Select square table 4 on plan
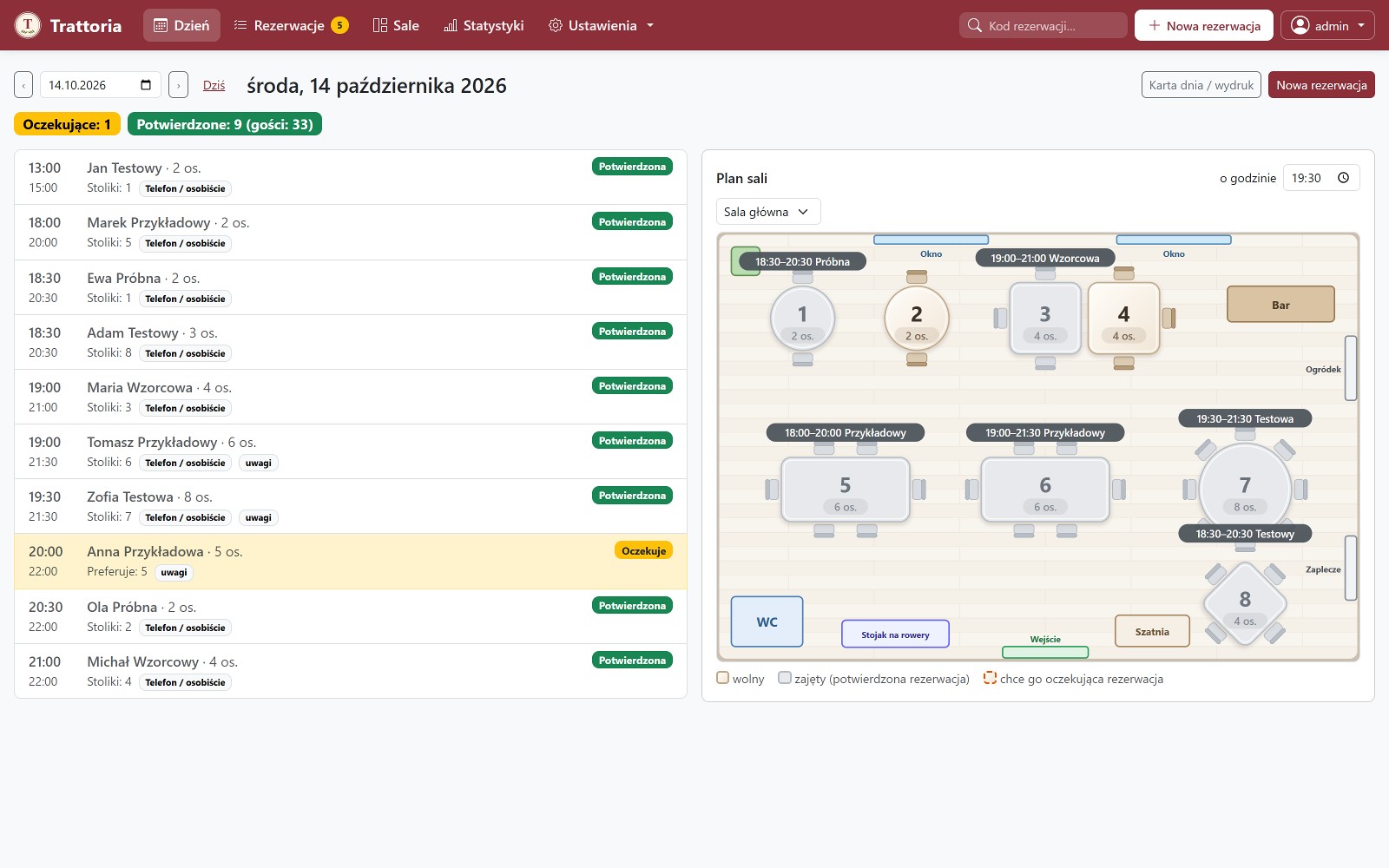This screenshot has height=868, width=1389. point(1124,319)
